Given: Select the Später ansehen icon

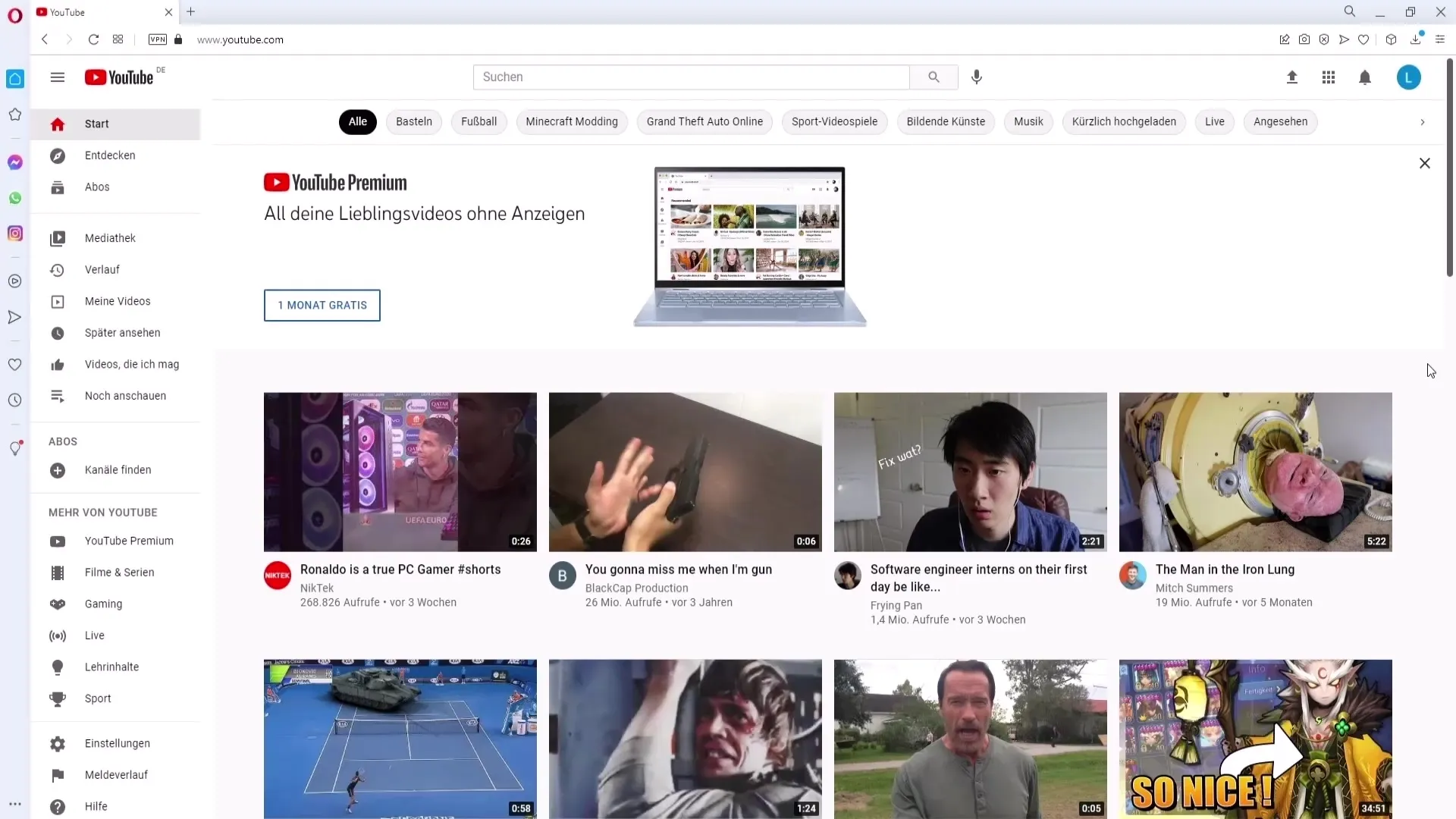Looking at the screenshot, I should click(57, 332).
